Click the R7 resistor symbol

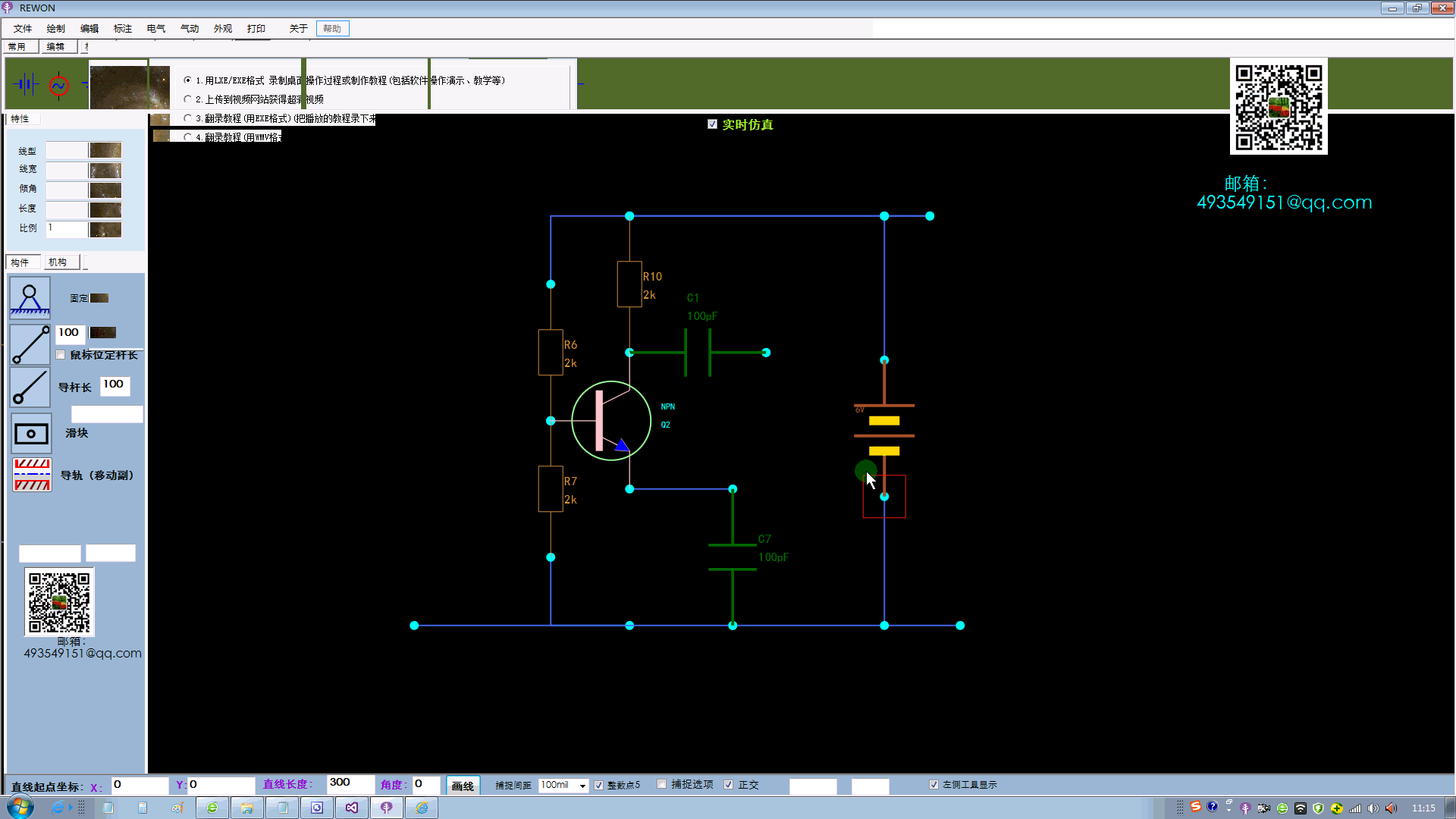click(551, 489)
